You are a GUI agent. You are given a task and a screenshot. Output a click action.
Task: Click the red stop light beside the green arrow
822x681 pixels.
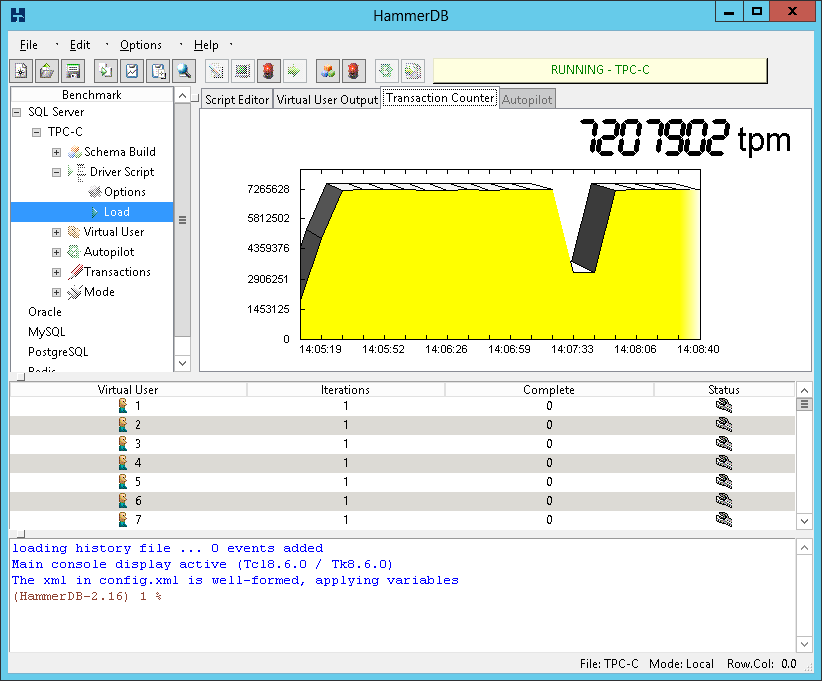pyautogui.click(x=268, y=71)
